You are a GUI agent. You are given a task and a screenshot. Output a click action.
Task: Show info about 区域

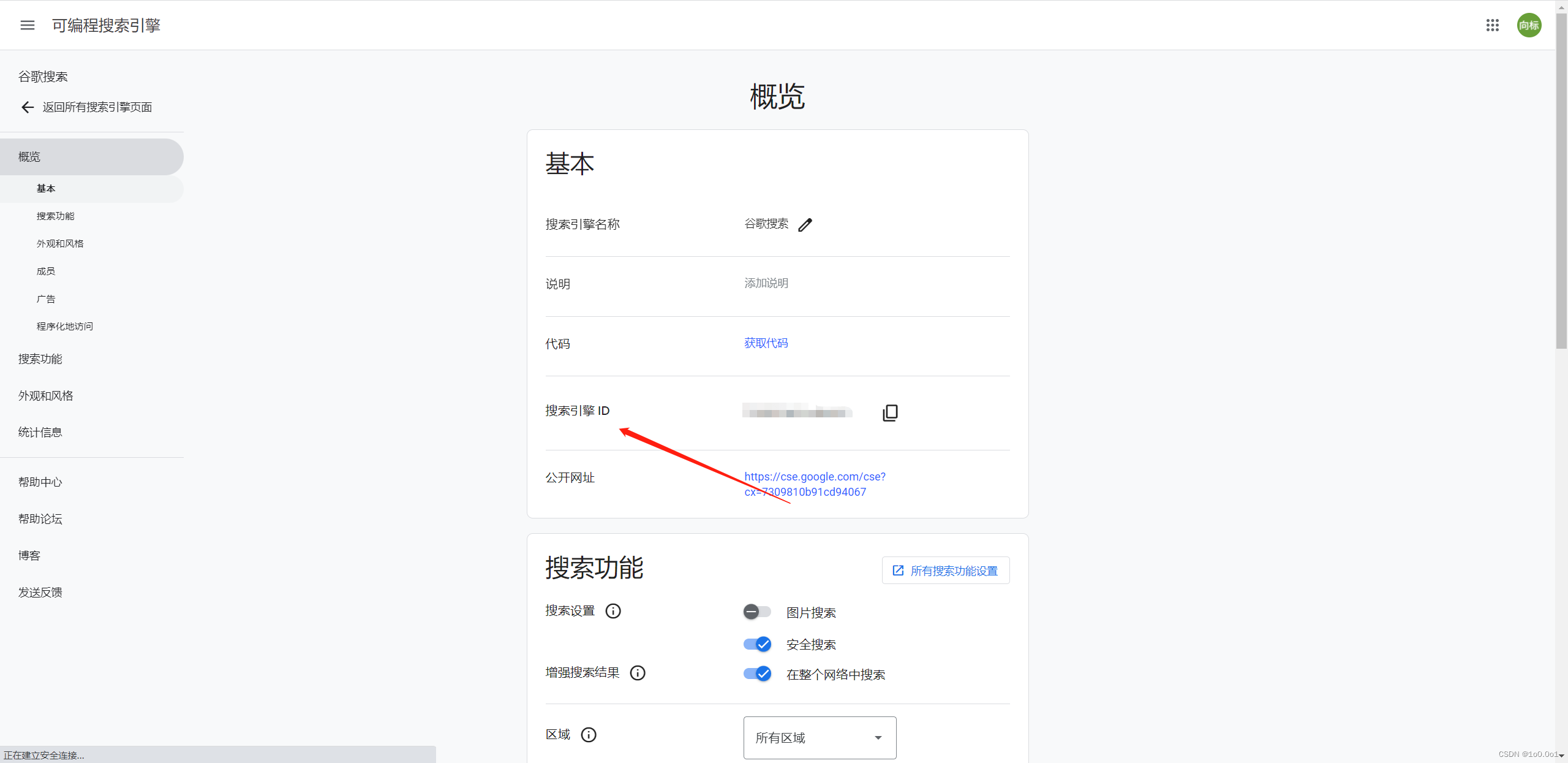(x=589, y=735)
